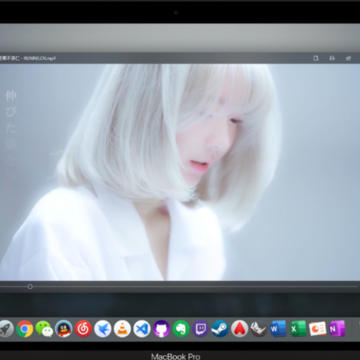Click the video frame showing white-haired girl
360x360 pixels.
[x=180, y=172]
